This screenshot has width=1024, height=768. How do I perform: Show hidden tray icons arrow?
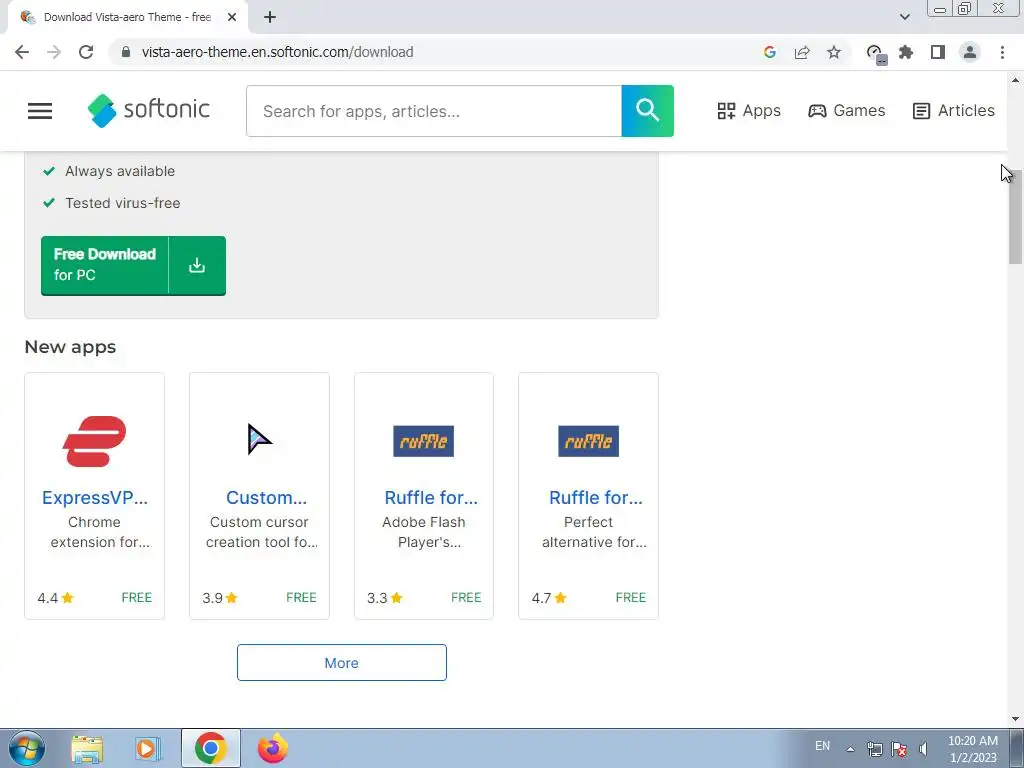click(850, 748)
